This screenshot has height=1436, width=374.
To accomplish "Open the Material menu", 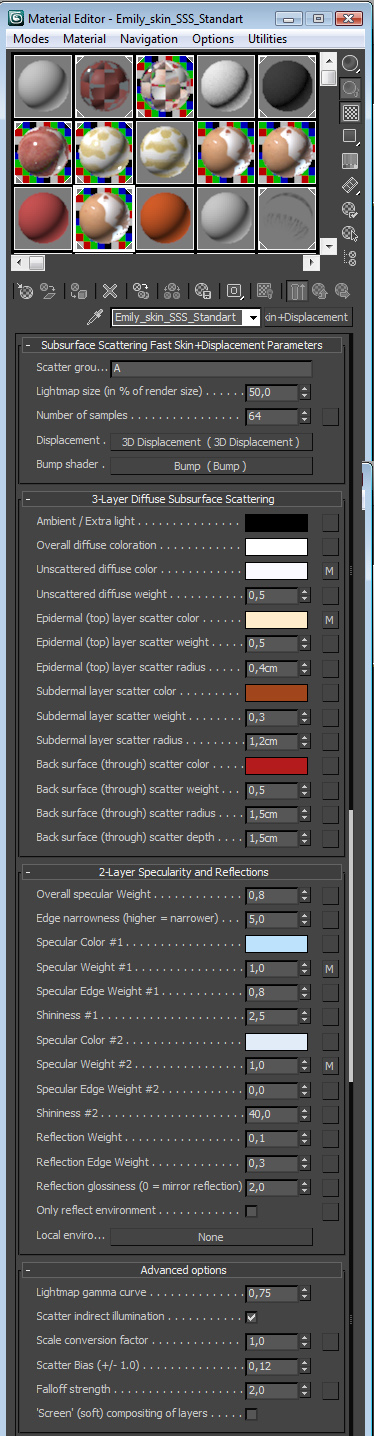I will [84, 39].
